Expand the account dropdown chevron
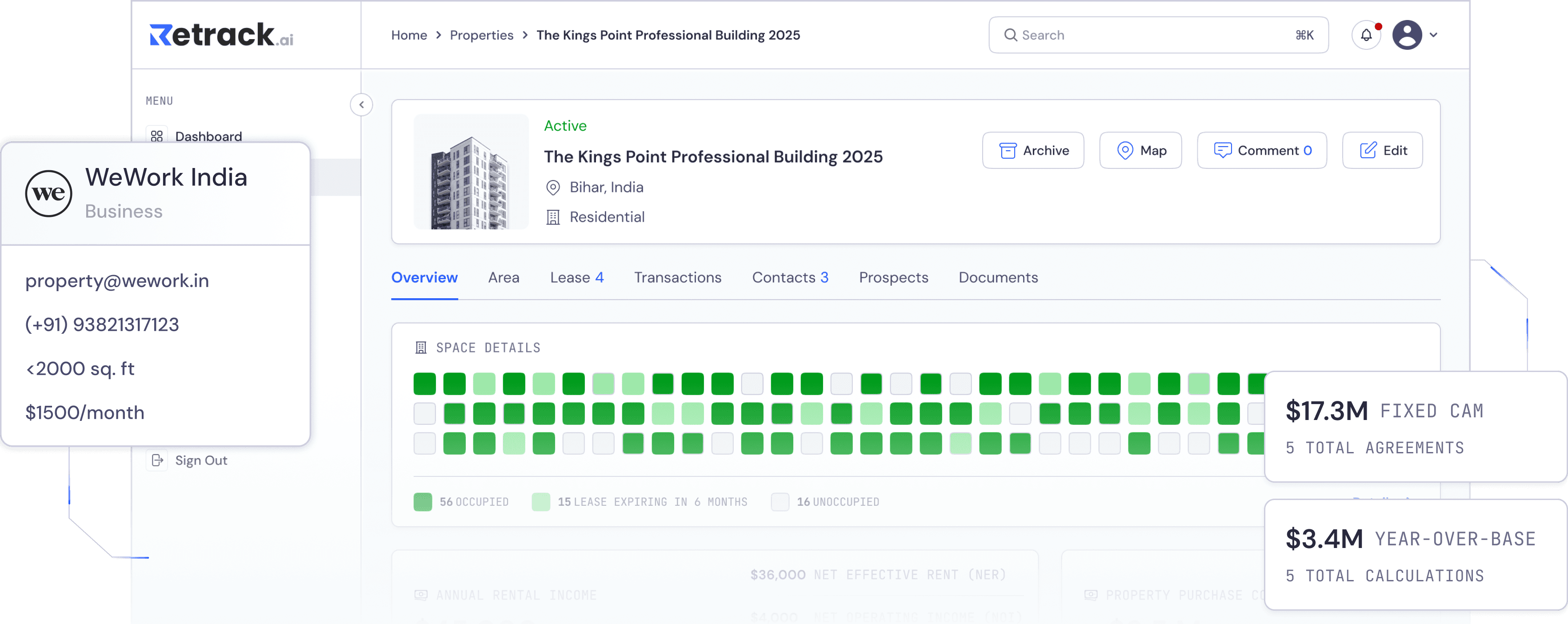This screenshot has width=1568, height=624. 1433,35
